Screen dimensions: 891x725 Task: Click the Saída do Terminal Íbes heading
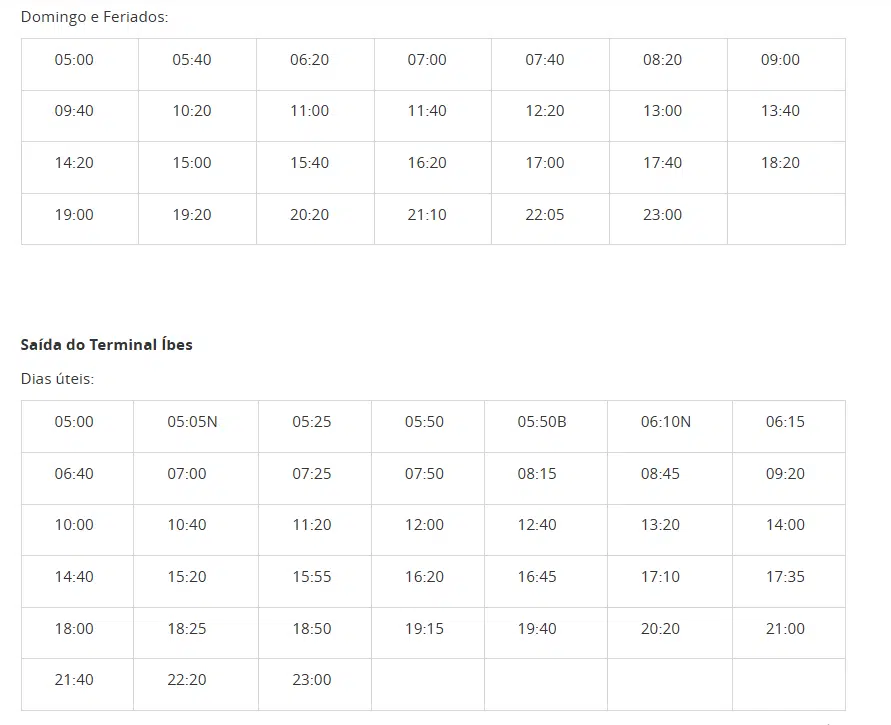tap(107, 345)
